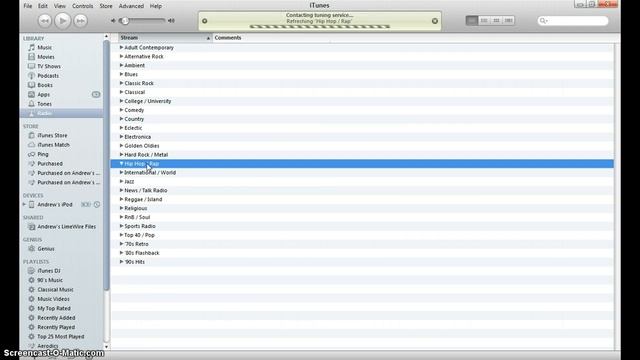Select the News / Talk Radio row

pyautogui.click(x=362, y=190)
